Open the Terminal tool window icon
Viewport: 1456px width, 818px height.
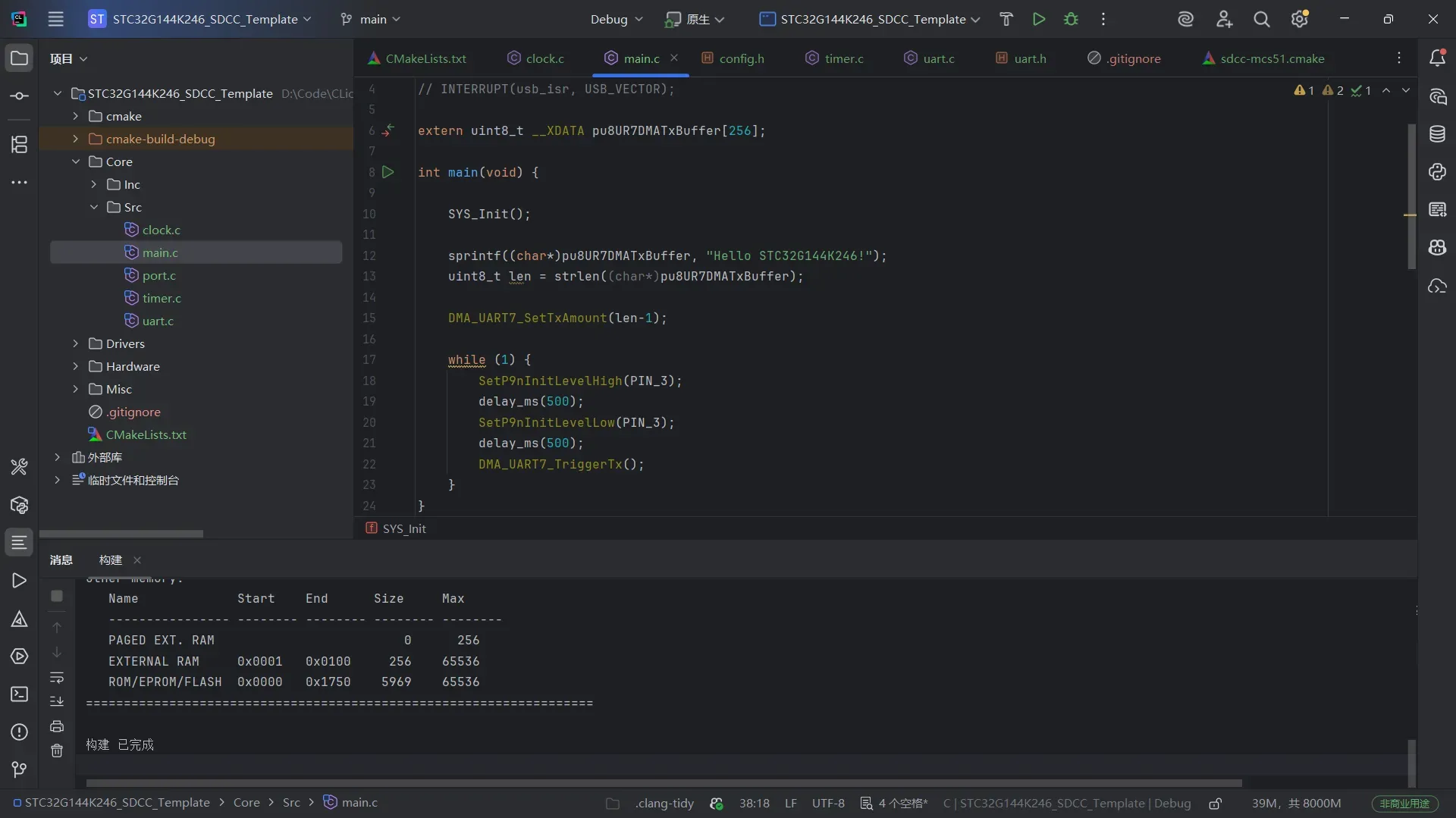tap(19, 694)
